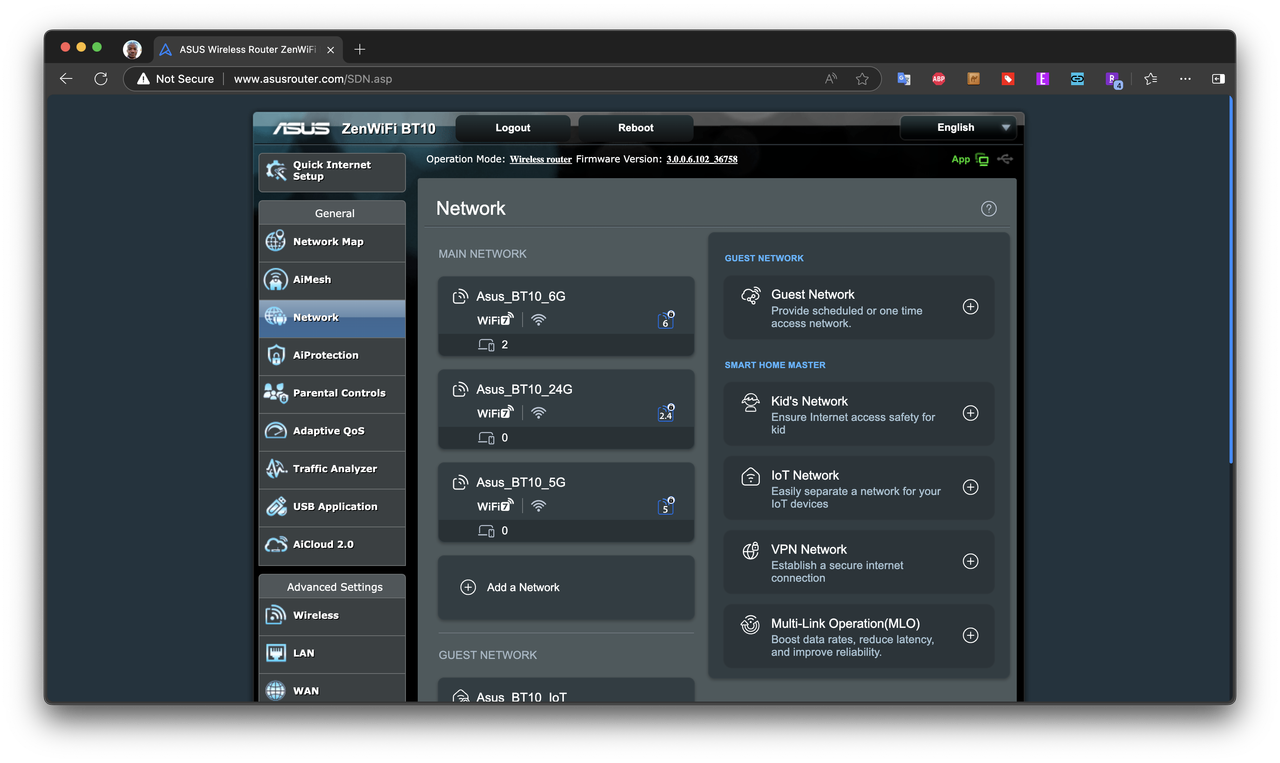The width and height of the screenshot is (1280, 763).
Task: Click the AiCloud 2.0 cloud icon
Action: coord(276,545)
